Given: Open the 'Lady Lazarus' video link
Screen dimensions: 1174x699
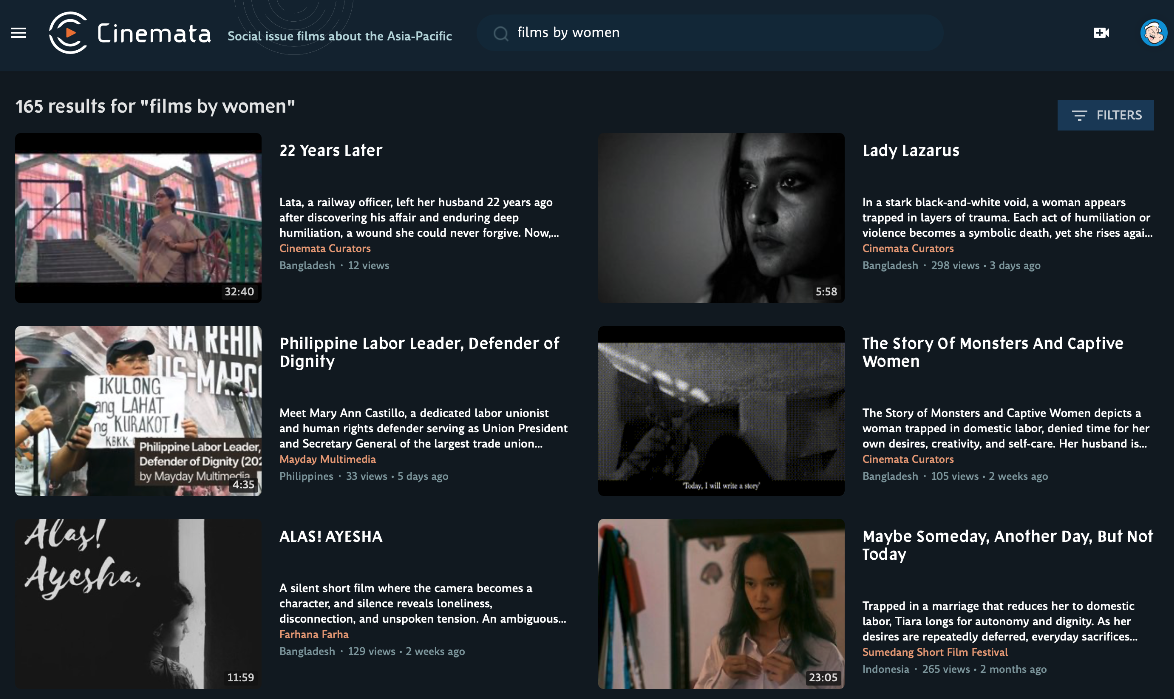Looking at the screenshot, I should tap(910, 150).
